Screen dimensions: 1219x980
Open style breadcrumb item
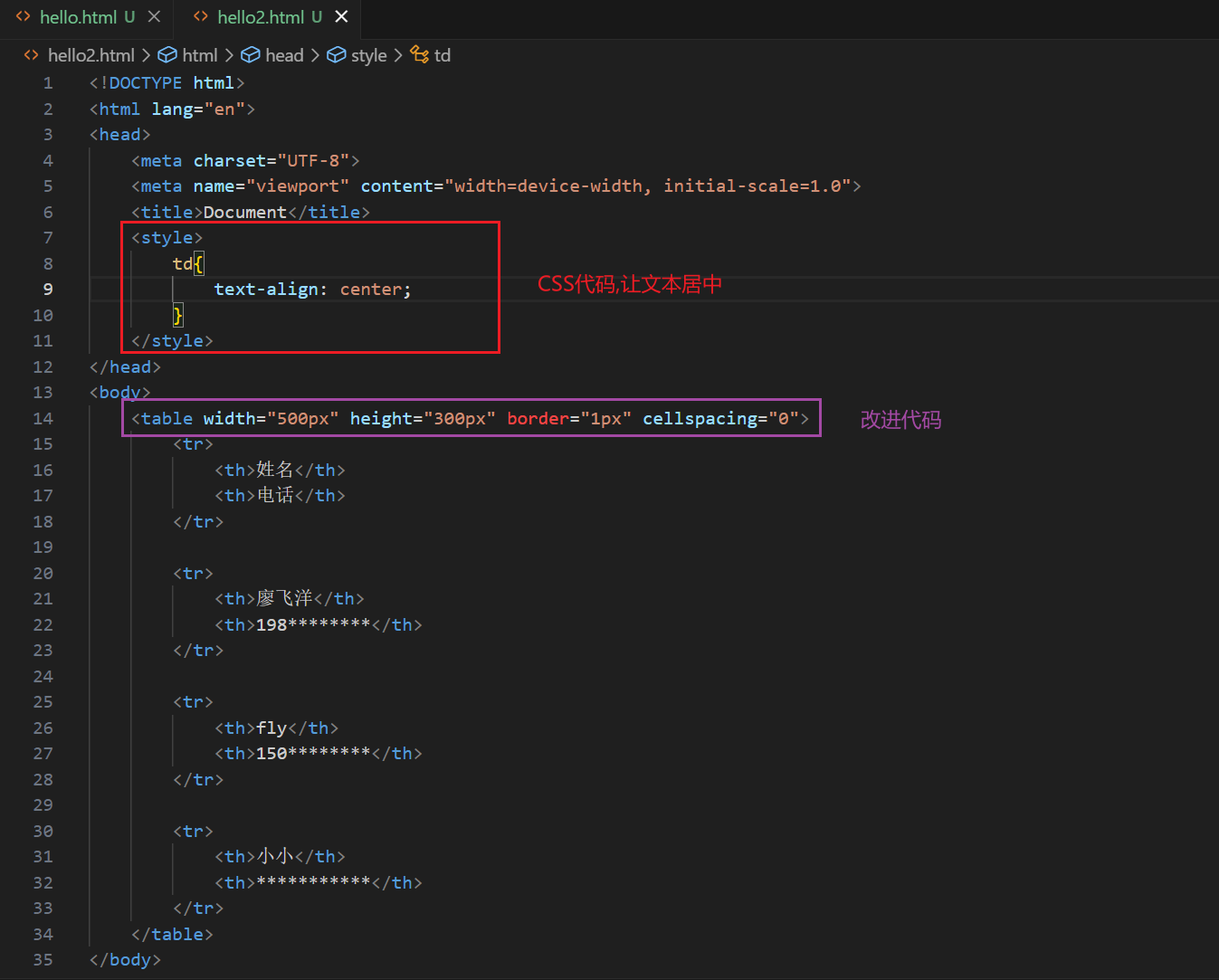click(368, 55)
